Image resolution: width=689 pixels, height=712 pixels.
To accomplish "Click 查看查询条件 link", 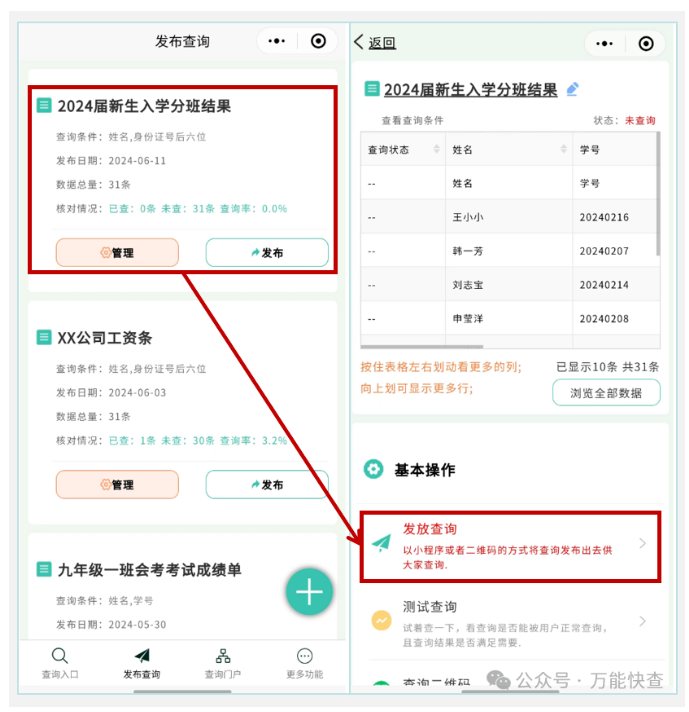I will [412, 120].
